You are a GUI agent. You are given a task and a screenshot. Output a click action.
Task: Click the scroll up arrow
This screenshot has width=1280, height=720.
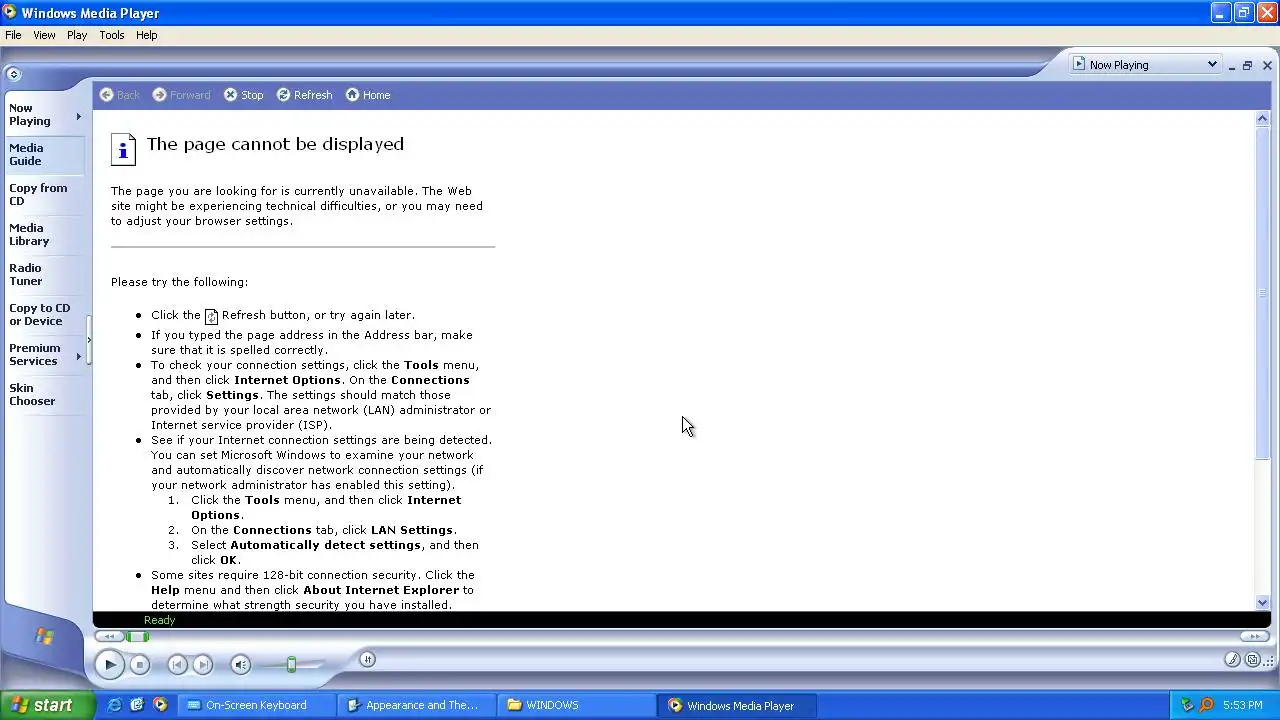(x=1262, y=118)
